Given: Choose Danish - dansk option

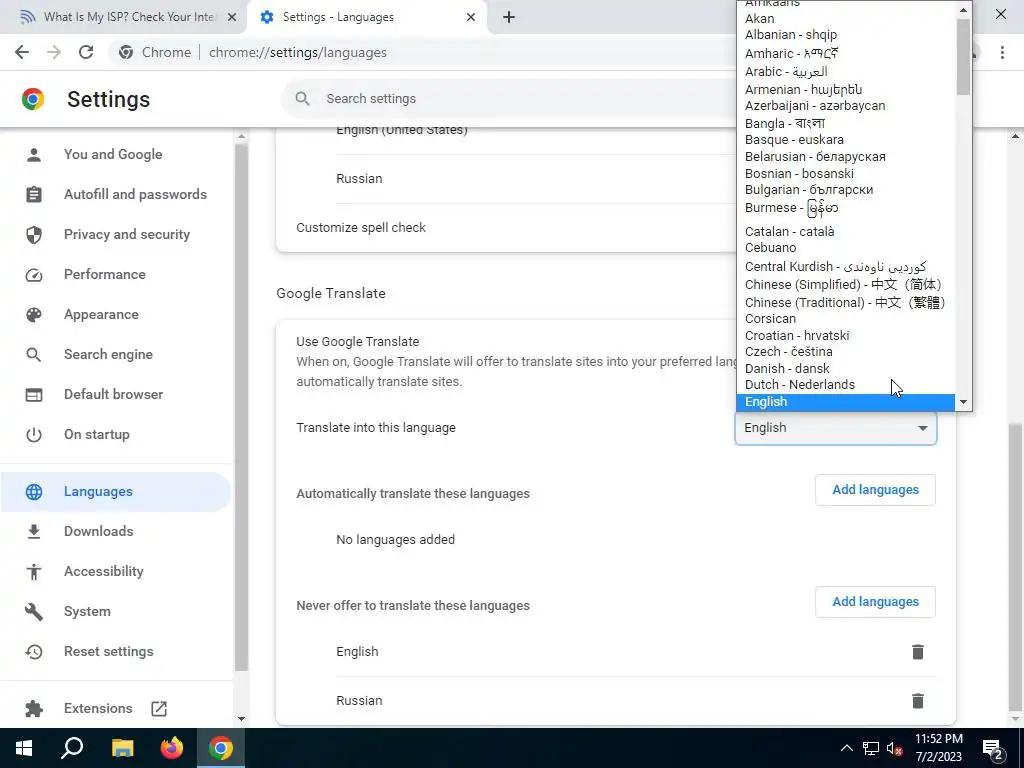Looking at the screenshot, I should [846, 368].
